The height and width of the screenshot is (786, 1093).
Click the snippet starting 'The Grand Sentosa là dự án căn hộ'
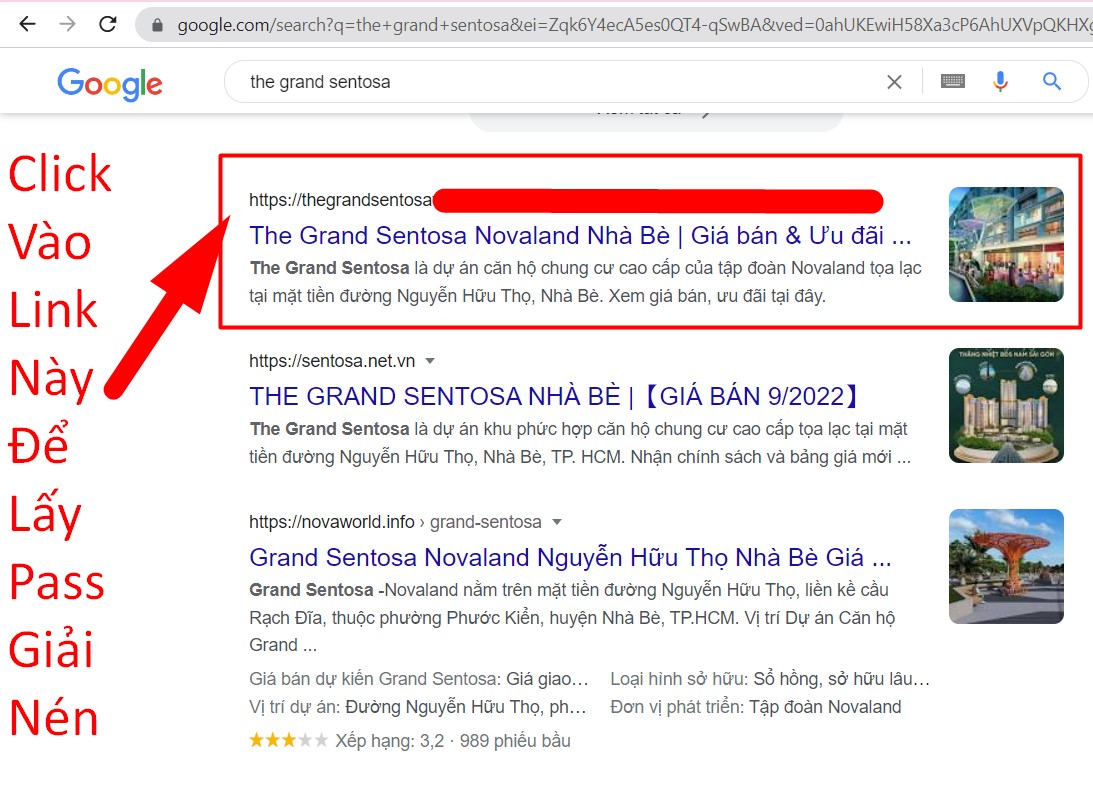pyautogui.click(x=586, y=282)
